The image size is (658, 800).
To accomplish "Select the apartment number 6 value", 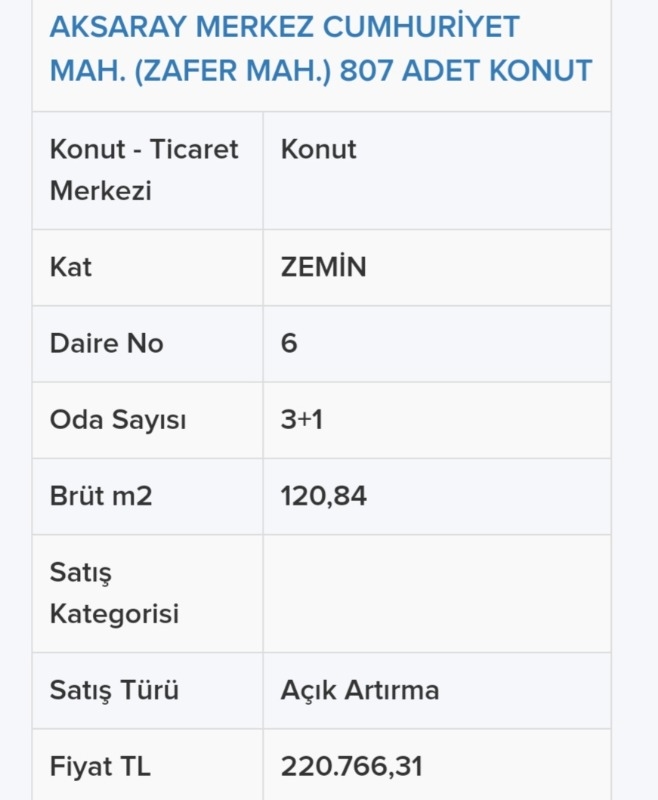I will pyautogui.click(x=289, y=343).
